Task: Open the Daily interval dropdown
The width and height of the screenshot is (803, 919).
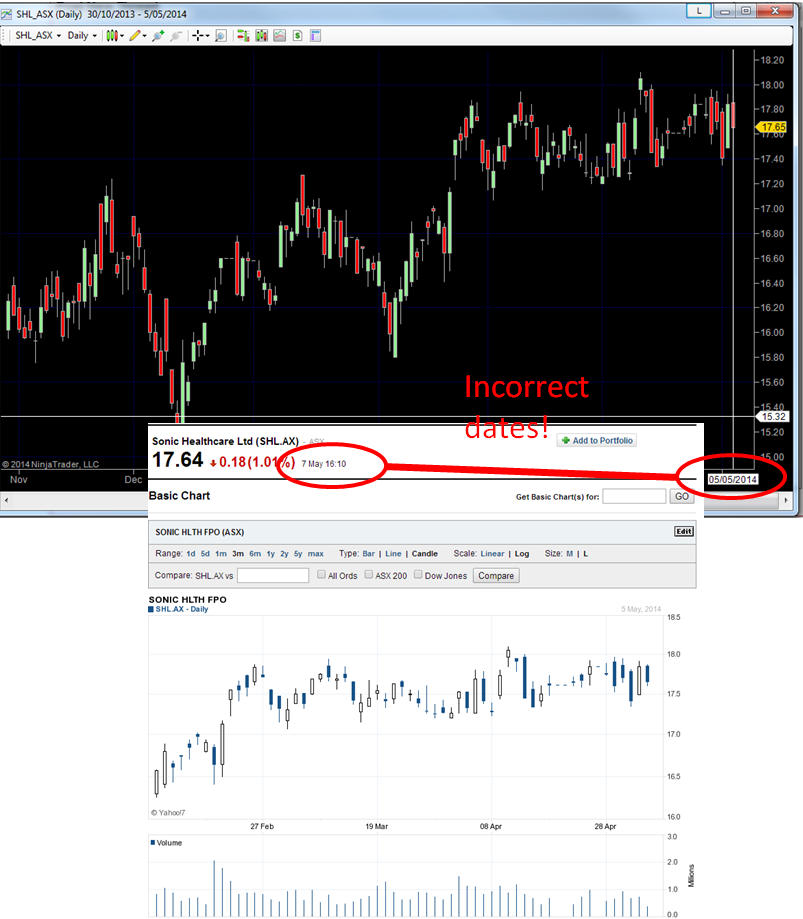Action: pyautogui.click(x=82, y=35)
